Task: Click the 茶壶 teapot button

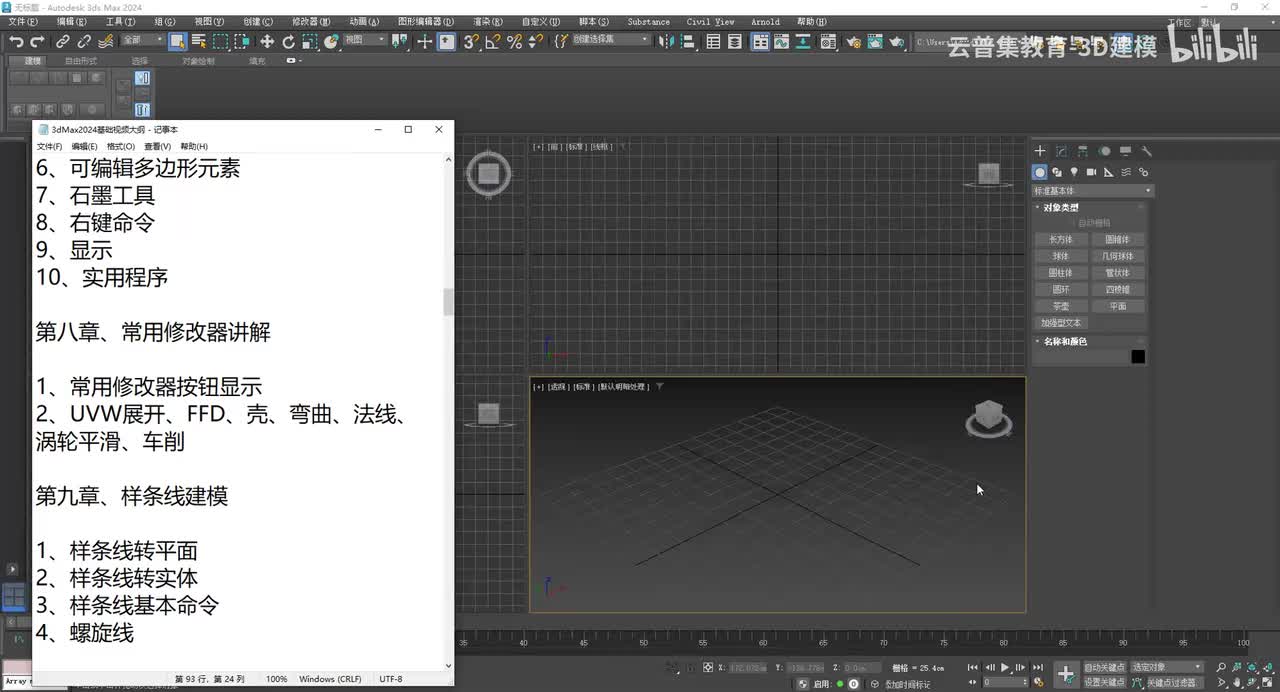Action: (1060, 306)
